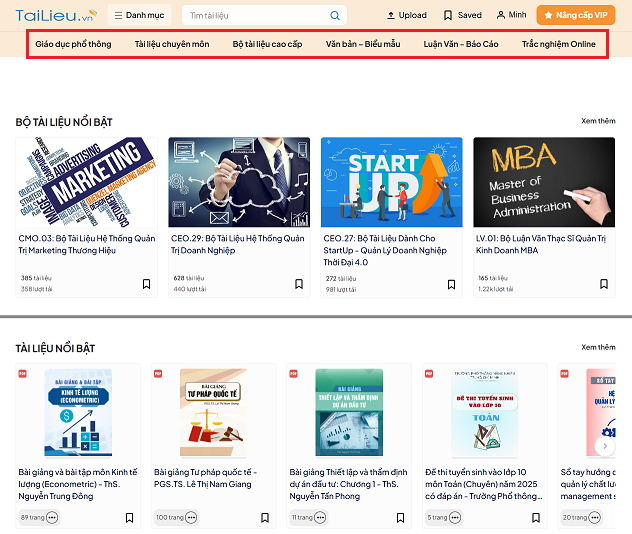The image size is (632, 534).
Task: Click the 385 tài liệu count text
Action: point(36,278)
